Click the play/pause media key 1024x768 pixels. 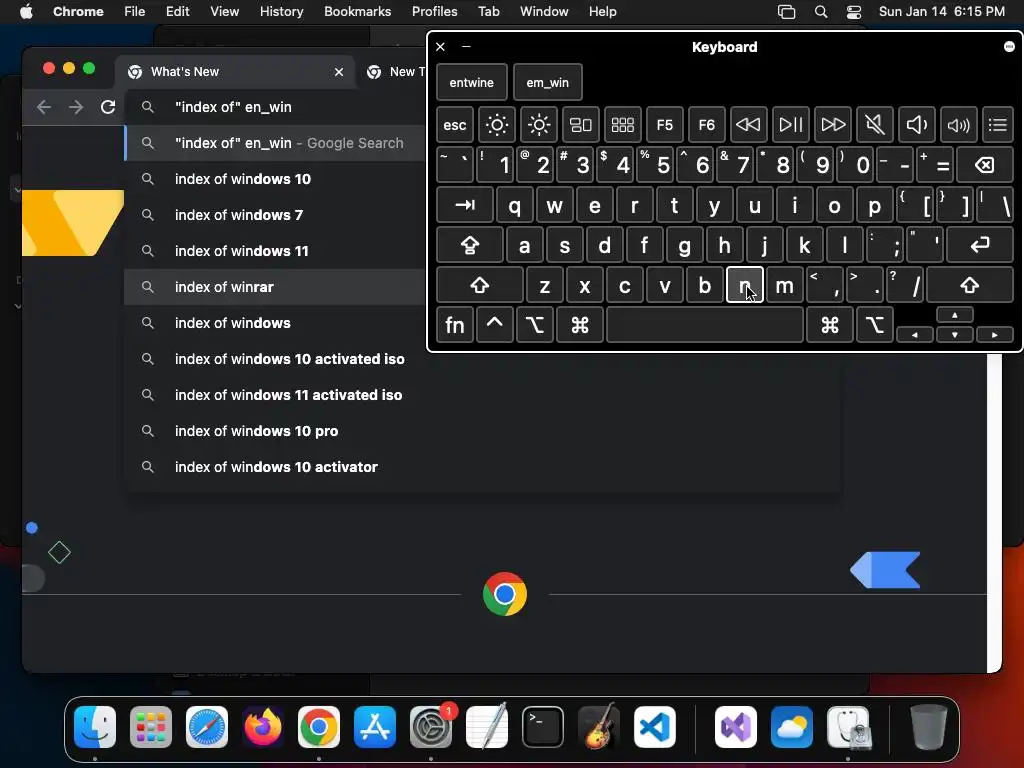point(791,125)
